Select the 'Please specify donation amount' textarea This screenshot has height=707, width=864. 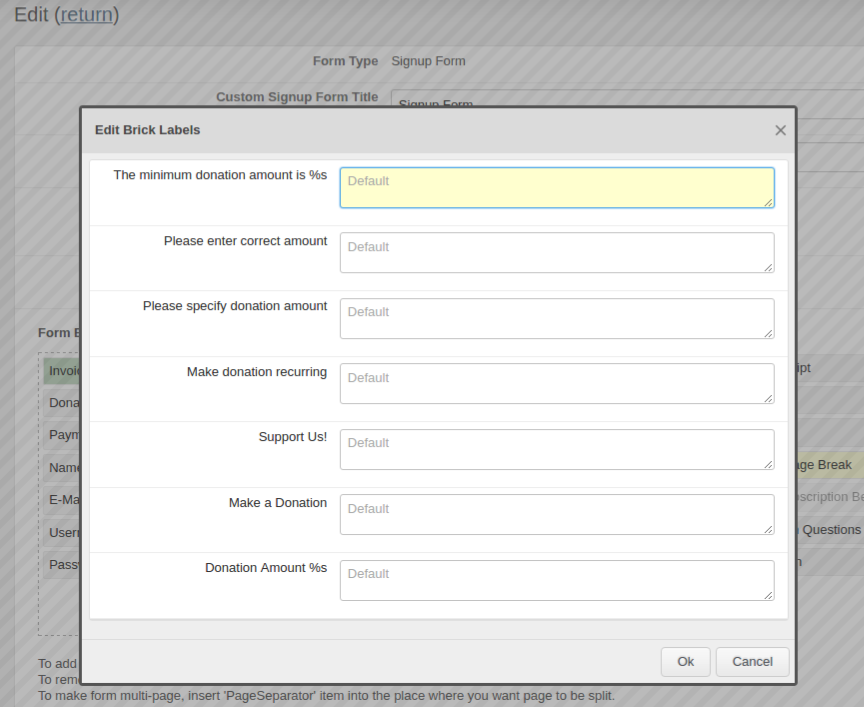(556, 318)
